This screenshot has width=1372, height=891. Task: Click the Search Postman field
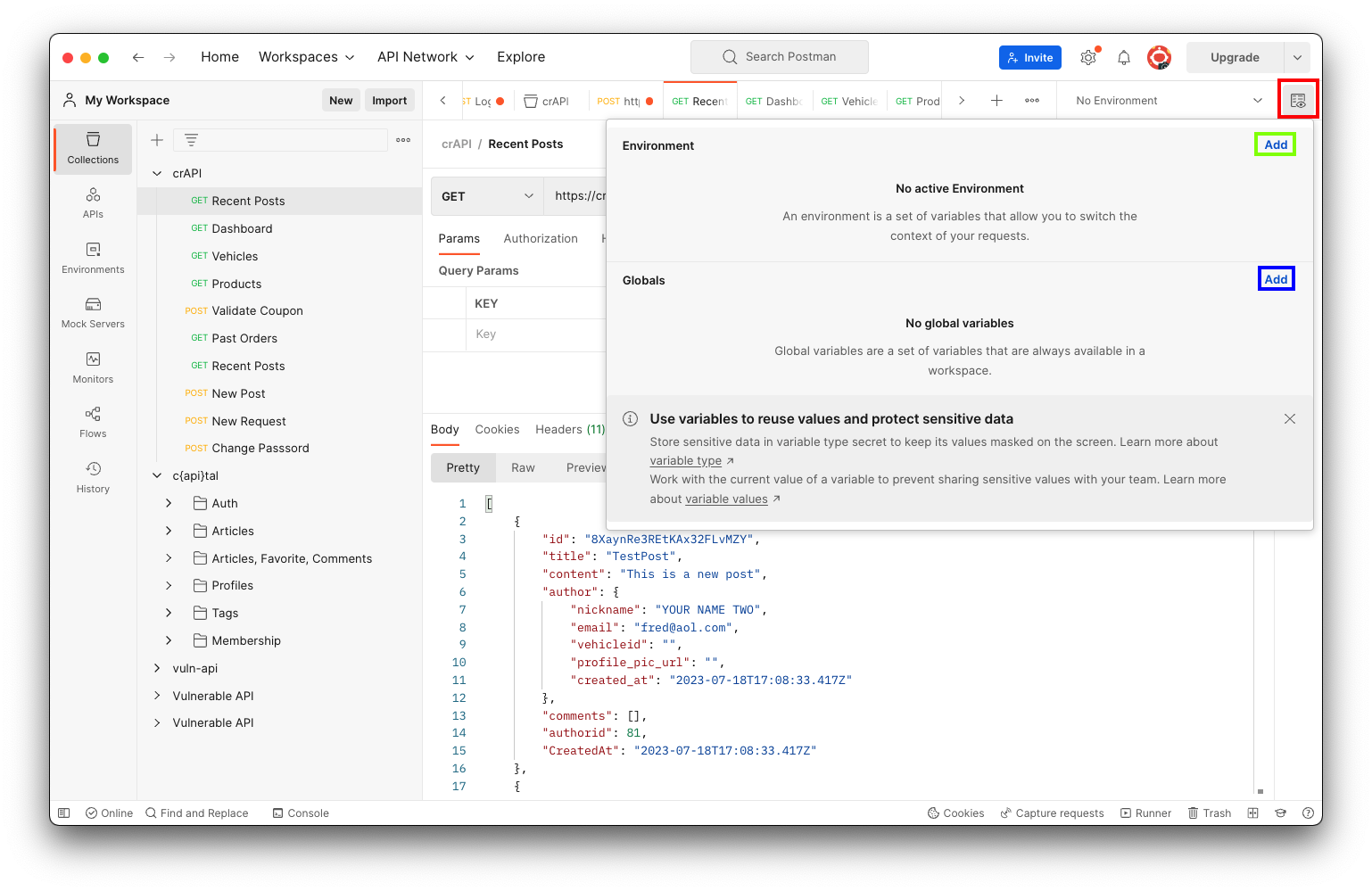click(780, 57)
